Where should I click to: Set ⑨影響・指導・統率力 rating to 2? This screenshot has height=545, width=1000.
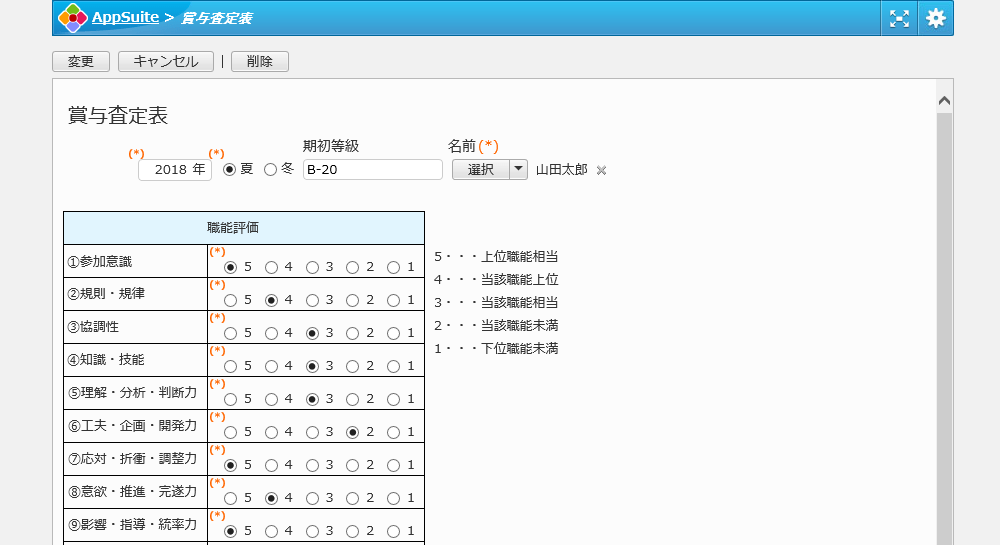point(352,531)
